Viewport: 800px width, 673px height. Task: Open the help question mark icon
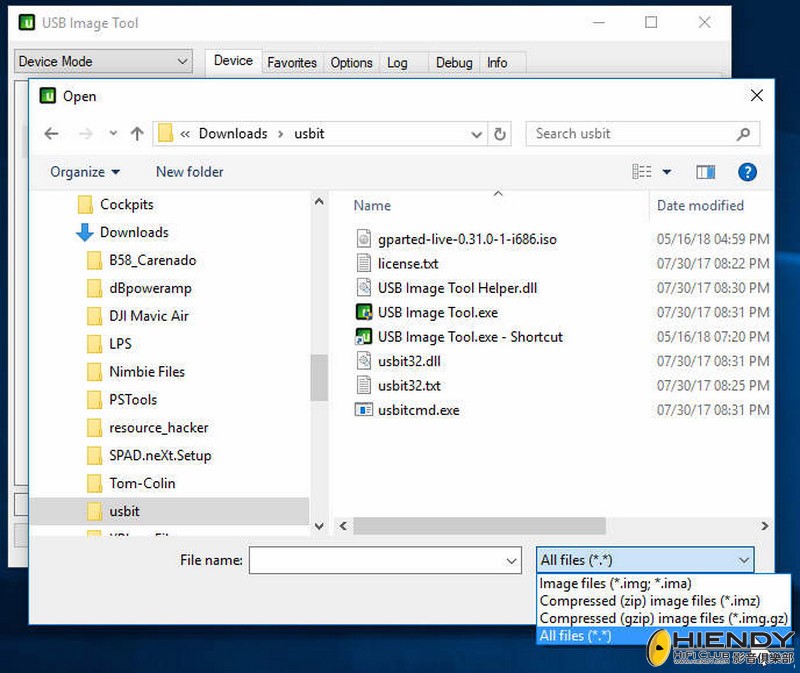pos(747,172)
